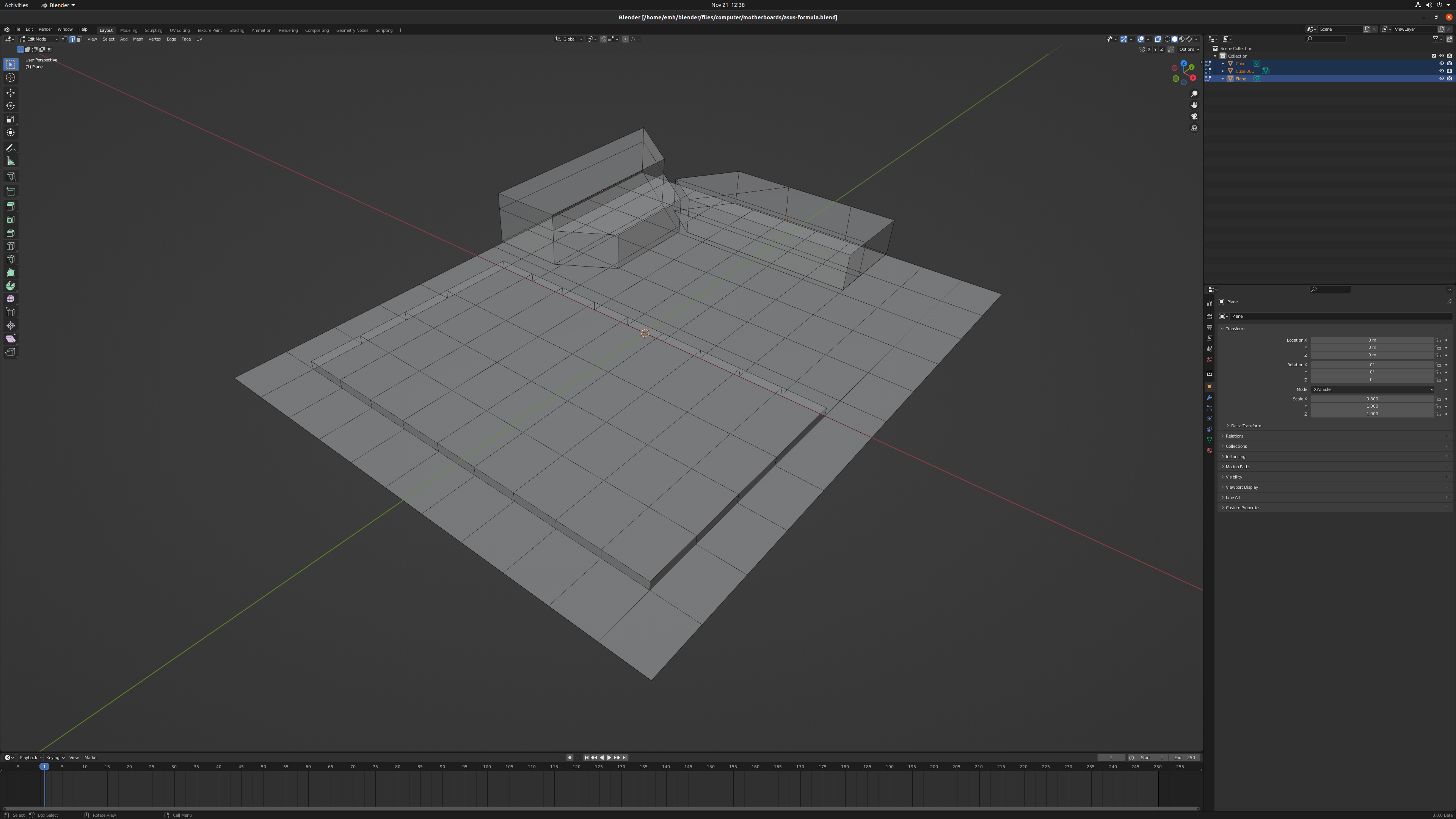1456x819 pixels.
Task: Click the outliner search field
Action: click(x=1326, y=39)
